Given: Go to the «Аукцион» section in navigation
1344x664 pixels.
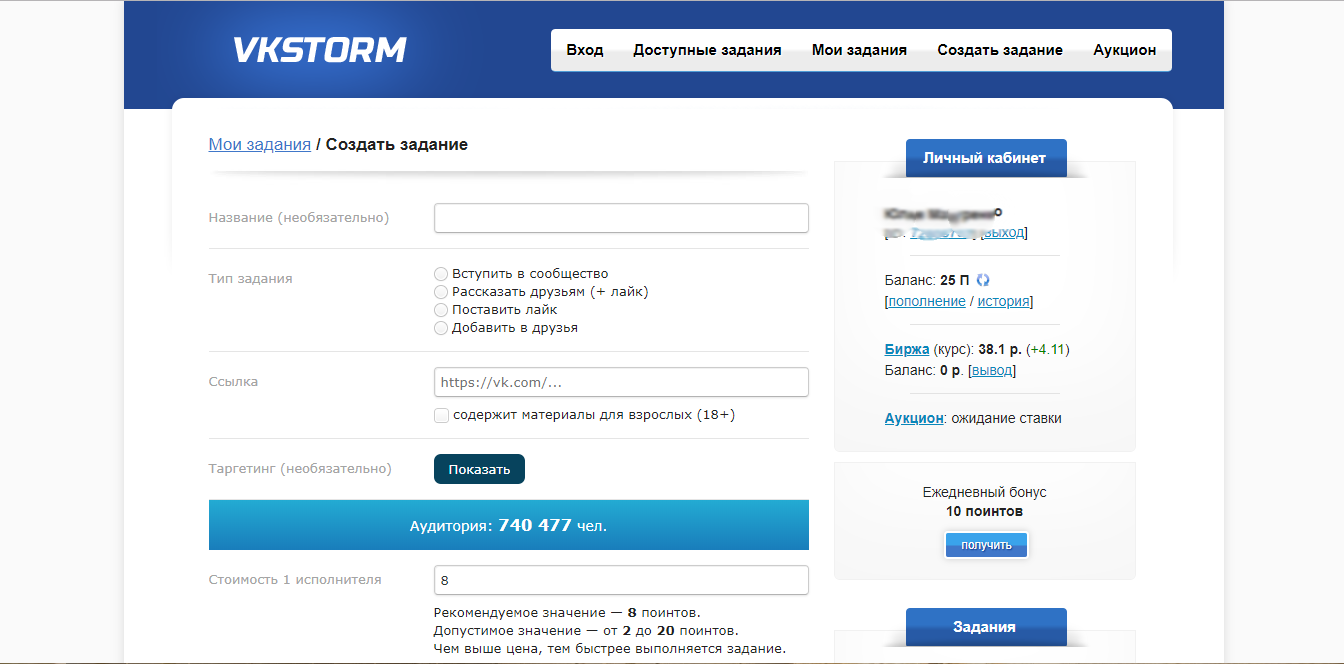Looking at the screenshot, I should (1124, 49).
